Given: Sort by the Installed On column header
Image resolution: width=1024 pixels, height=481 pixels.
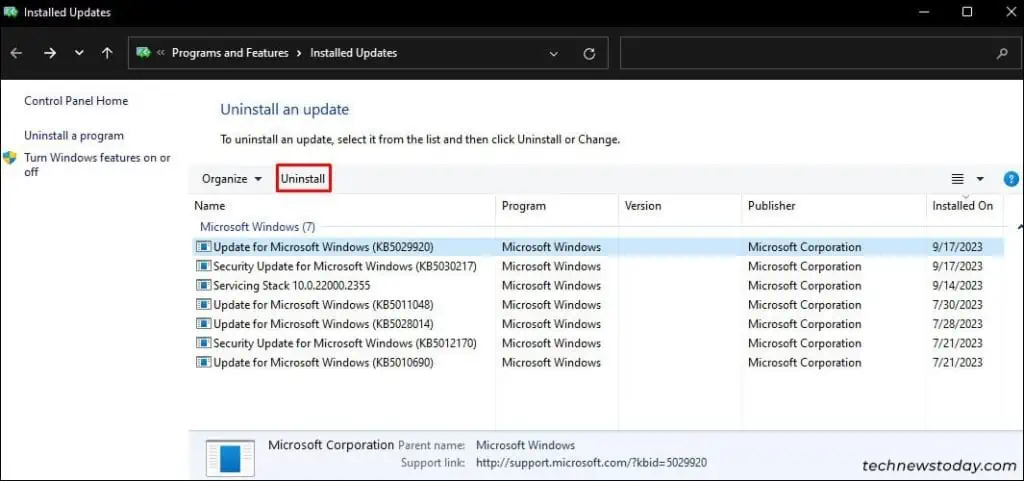Looking at the screenshot, I should pyautogui.click(x=965, y=206).
